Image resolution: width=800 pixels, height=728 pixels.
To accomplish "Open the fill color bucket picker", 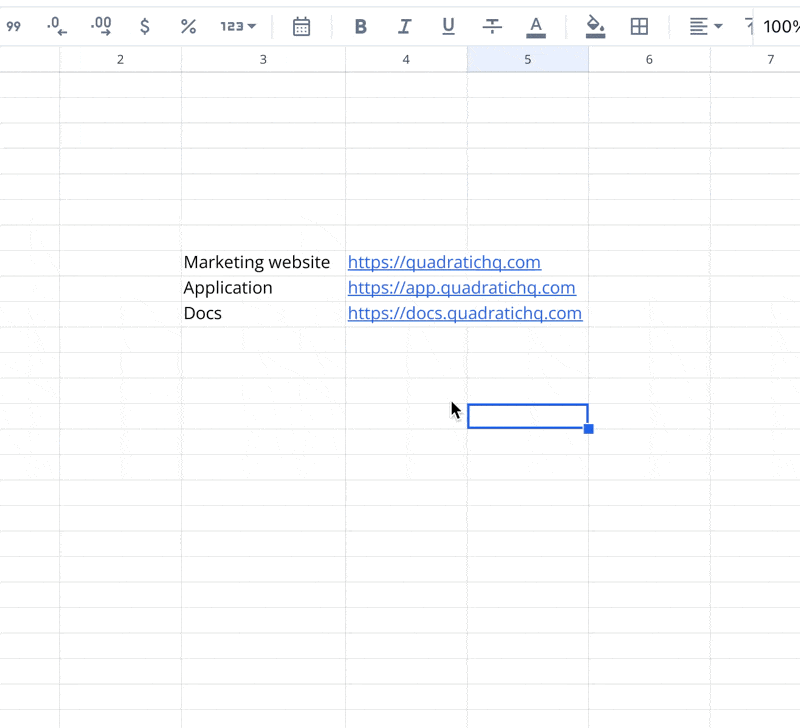I will (x=595, y=27).
